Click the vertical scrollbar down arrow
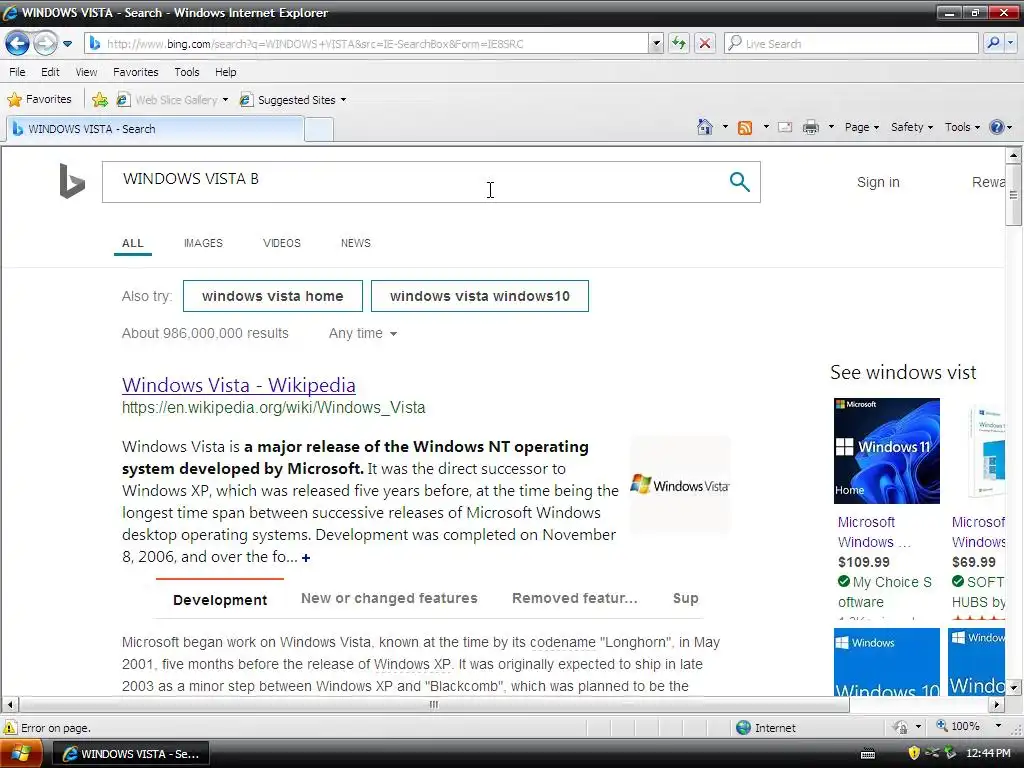The width and height of the screenshot is (1024, 768). [x=1013, y=687]
